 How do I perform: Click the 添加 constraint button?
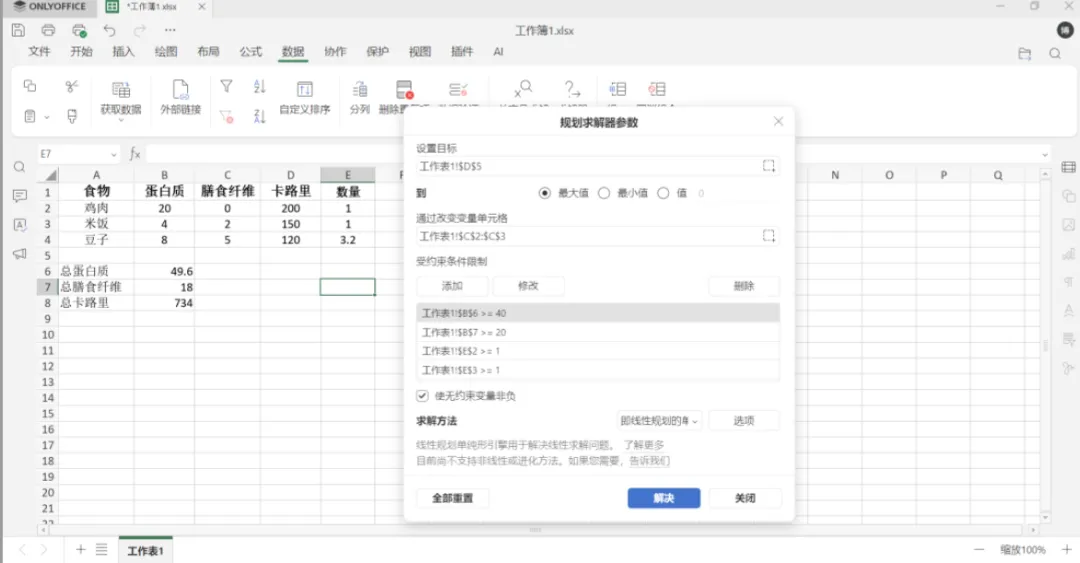point(452,286)
